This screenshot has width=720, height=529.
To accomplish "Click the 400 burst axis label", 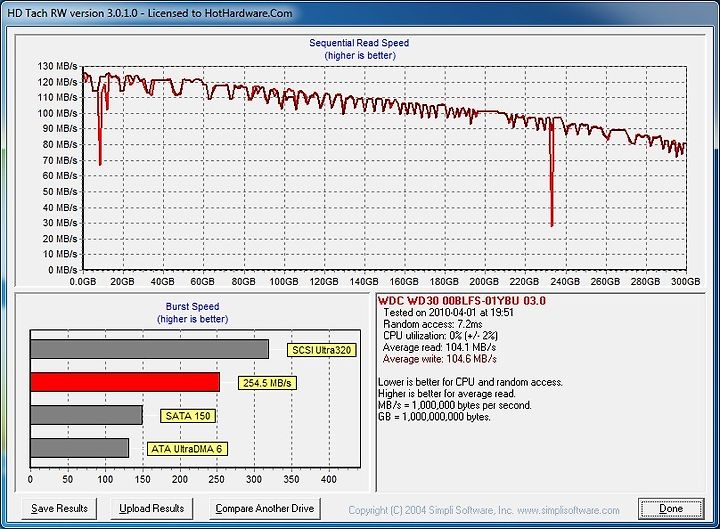I will pos(329,479).
